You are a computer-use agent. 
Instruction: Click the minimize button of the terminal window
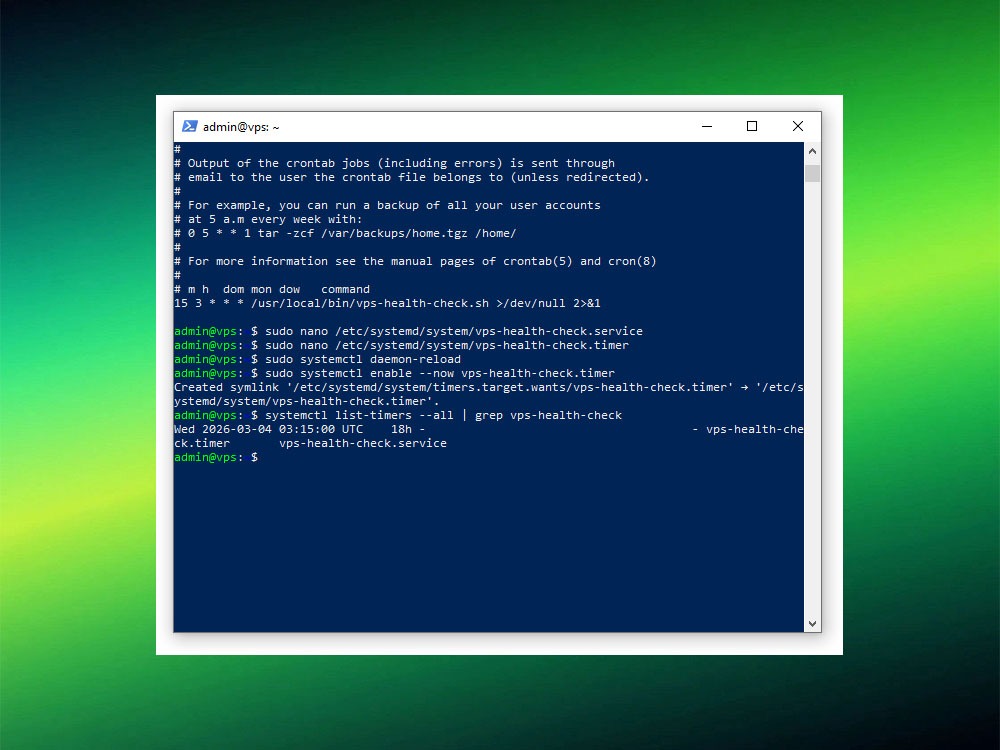point(707,126)
